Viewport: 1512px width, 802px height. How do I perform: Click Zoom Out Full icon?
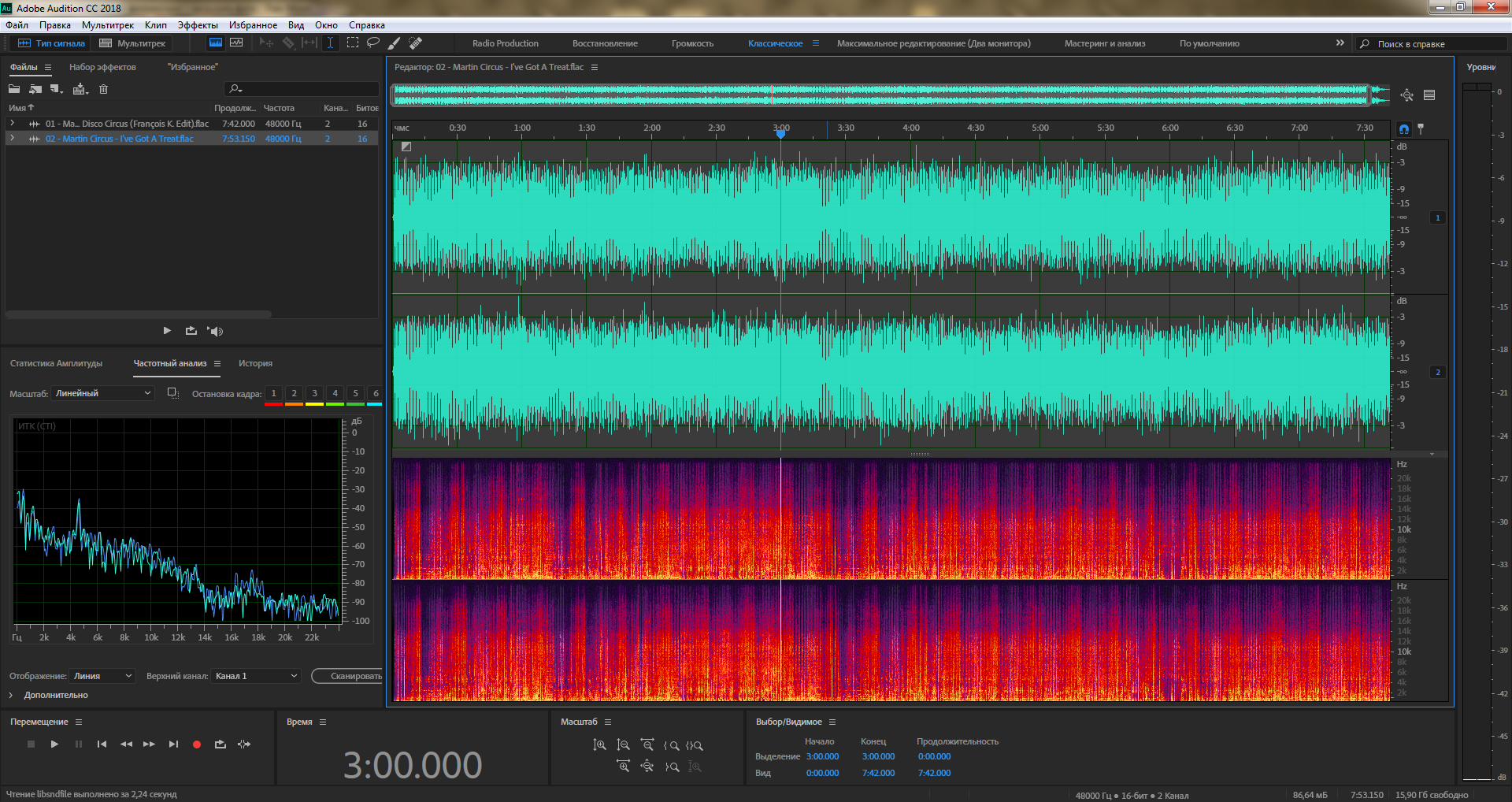pyautogui.click(x=647, y=766)
